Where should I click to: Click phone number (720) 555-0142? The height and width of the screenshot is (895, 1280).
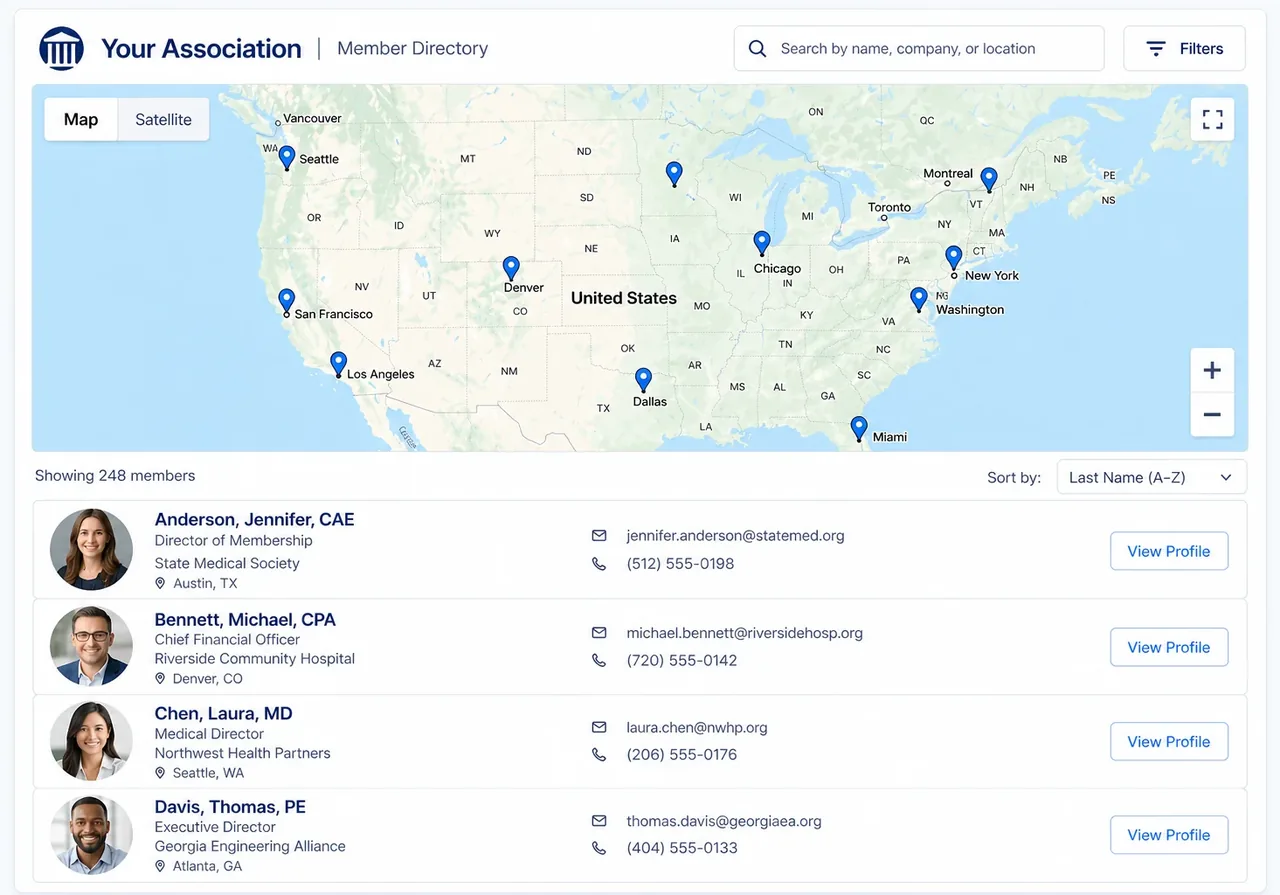682,660
